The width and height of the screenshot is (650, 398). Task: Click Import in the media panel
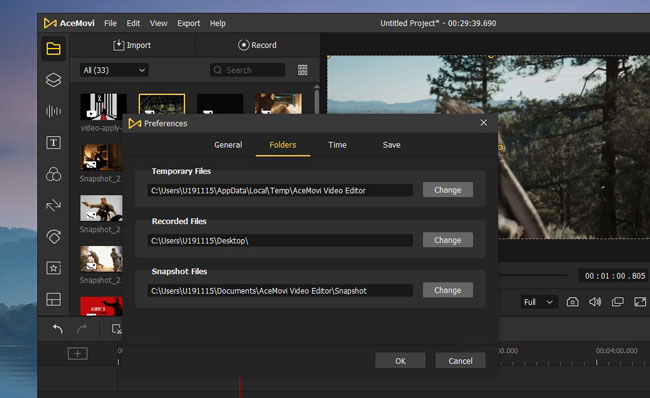[x=132, y=45]
